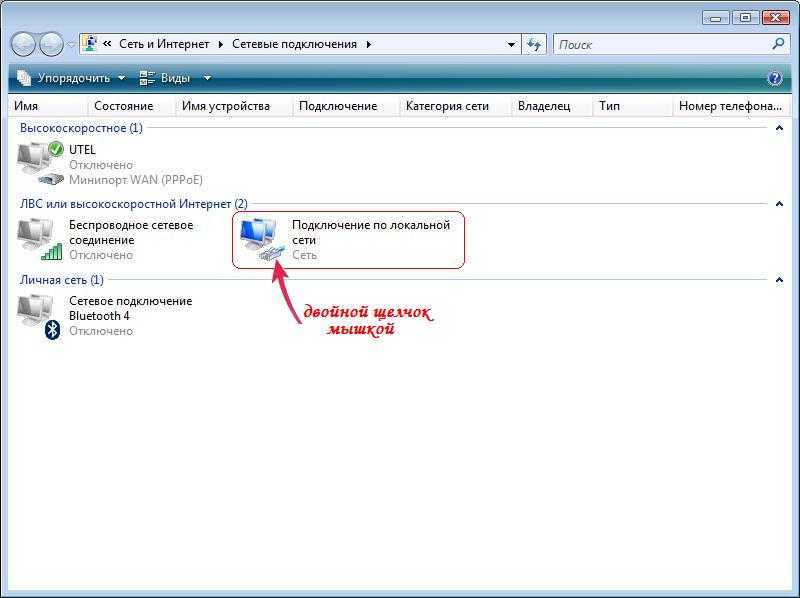Click the magnifier search icon
Image resolution: width=800 pixels, height=598 pixels.
click(x=779, y=44)
